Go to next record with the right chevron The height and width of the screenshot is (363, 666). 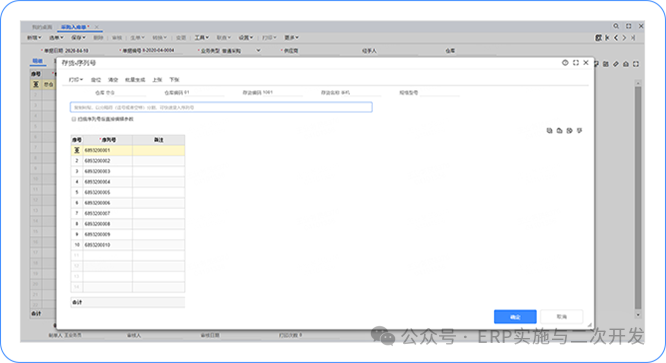[x=624, y=38]
